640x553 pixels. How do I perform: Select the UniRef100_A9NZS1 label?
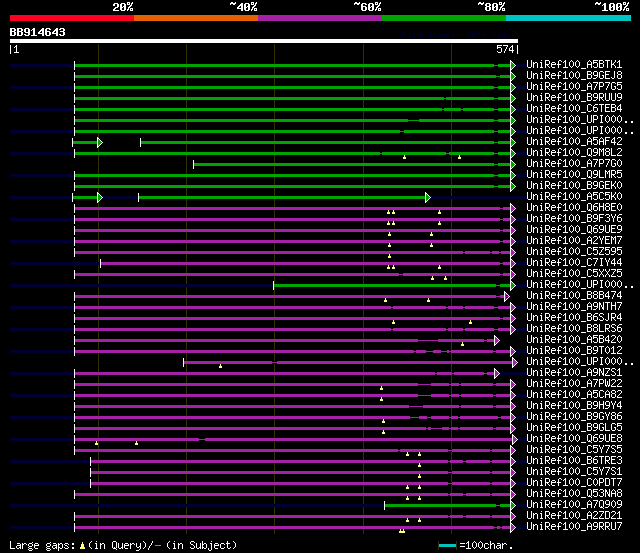[x=574, y=373]
